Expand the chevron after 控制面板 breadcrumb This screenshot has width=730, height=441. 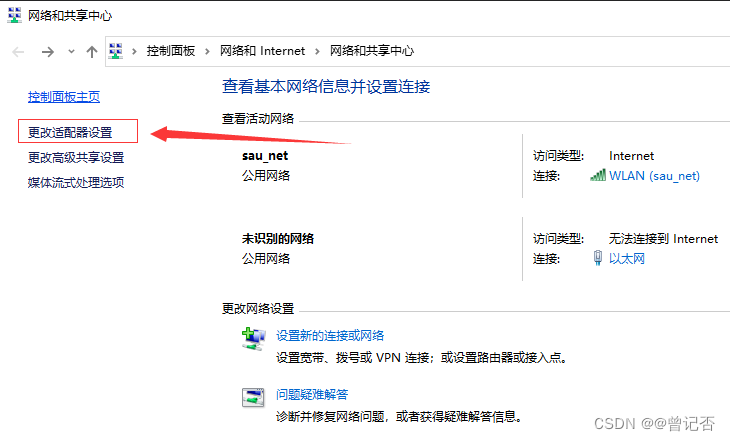(x=207, y=51)
